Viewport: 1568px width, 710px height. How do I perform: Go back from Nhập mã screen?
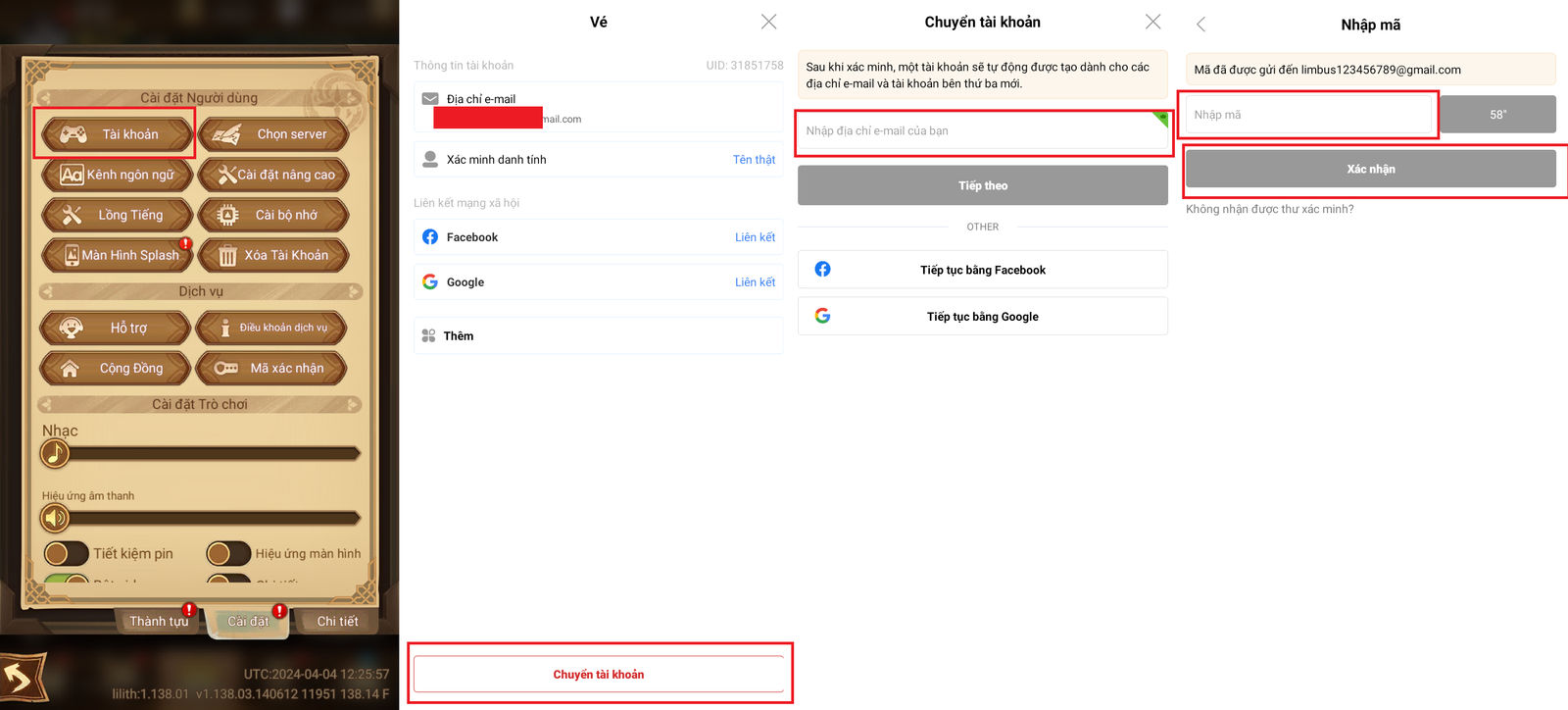(x=1201, y=25)
